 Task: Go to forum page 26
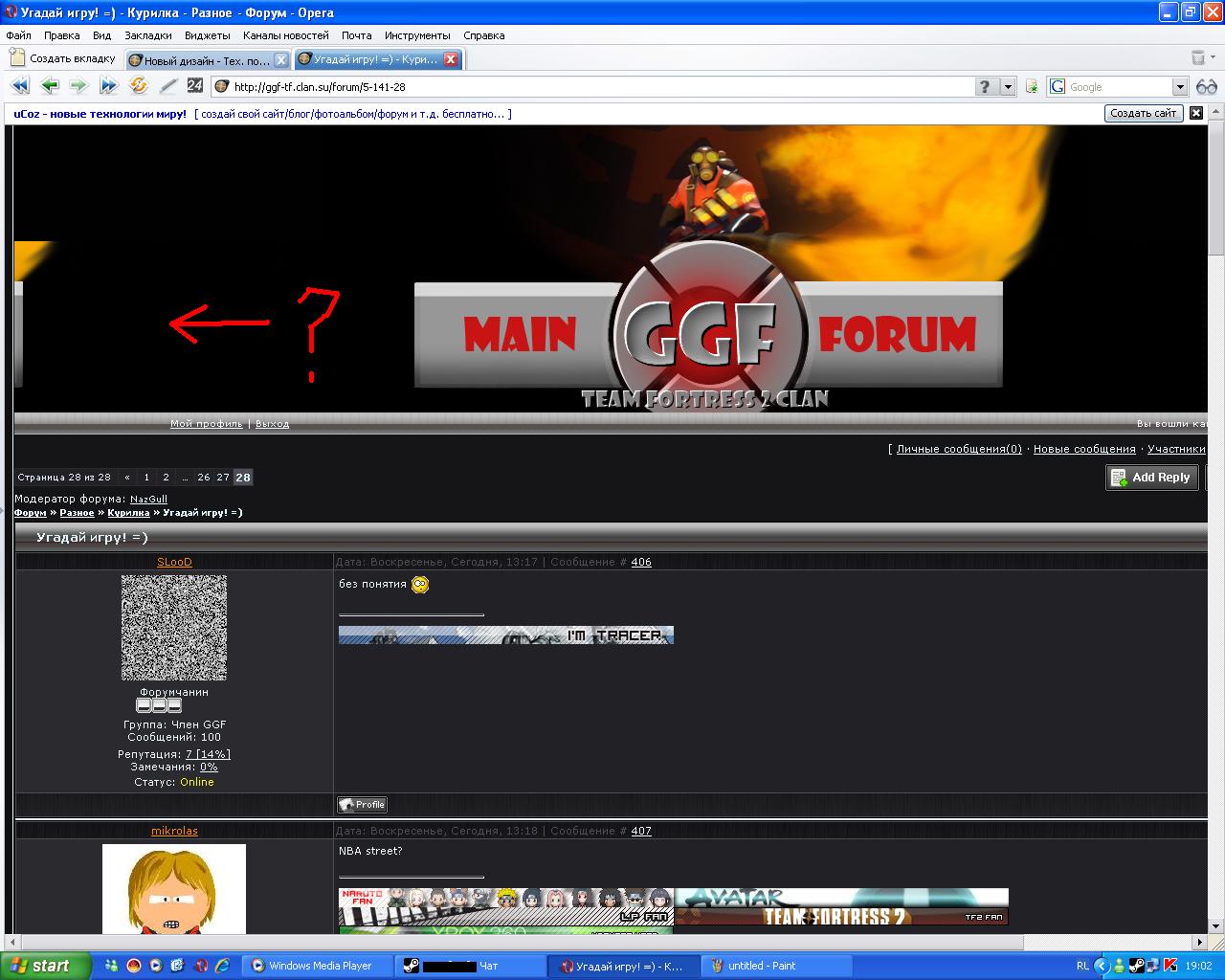click(204, 477)
